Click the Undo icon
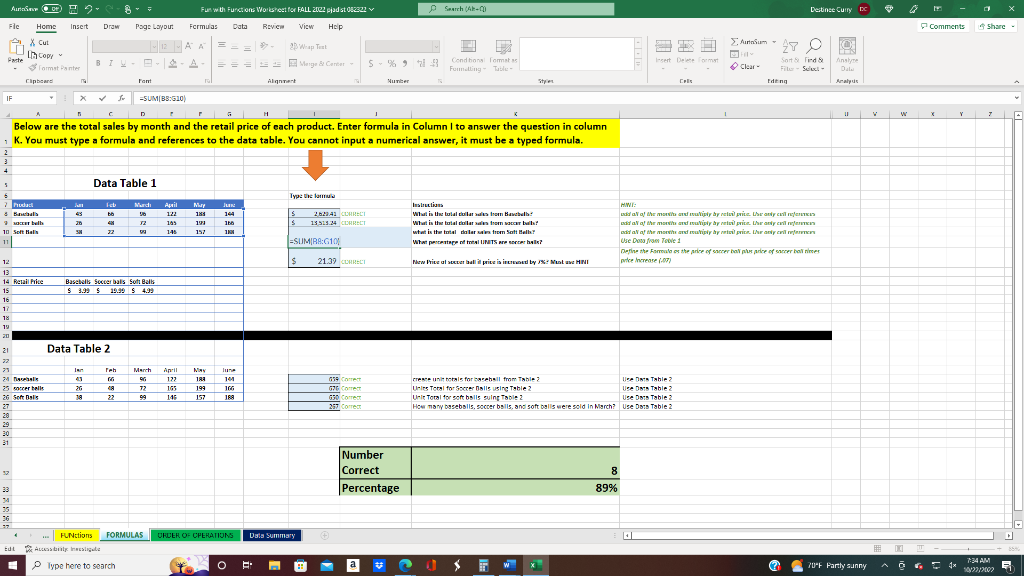Screen dimensions: 1024x576 [x=88, y=9]
